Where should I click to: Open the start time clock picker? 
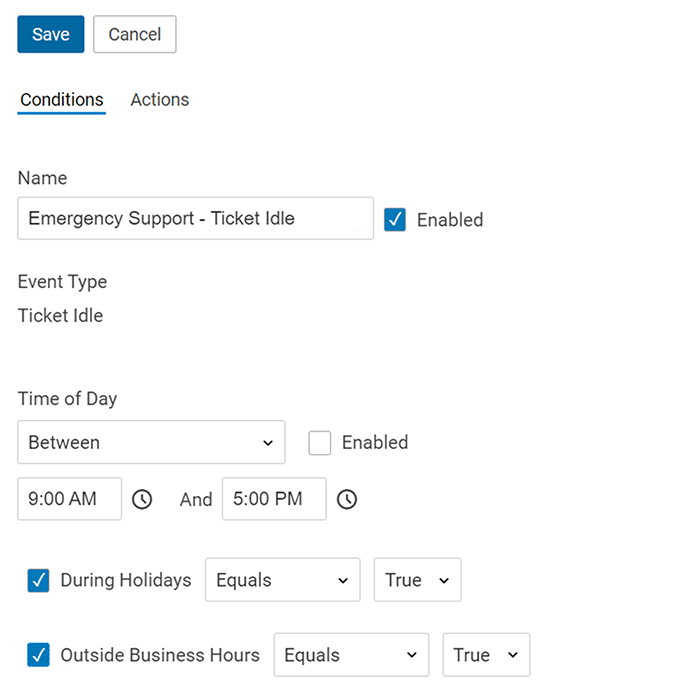click(x=142, y=499)
